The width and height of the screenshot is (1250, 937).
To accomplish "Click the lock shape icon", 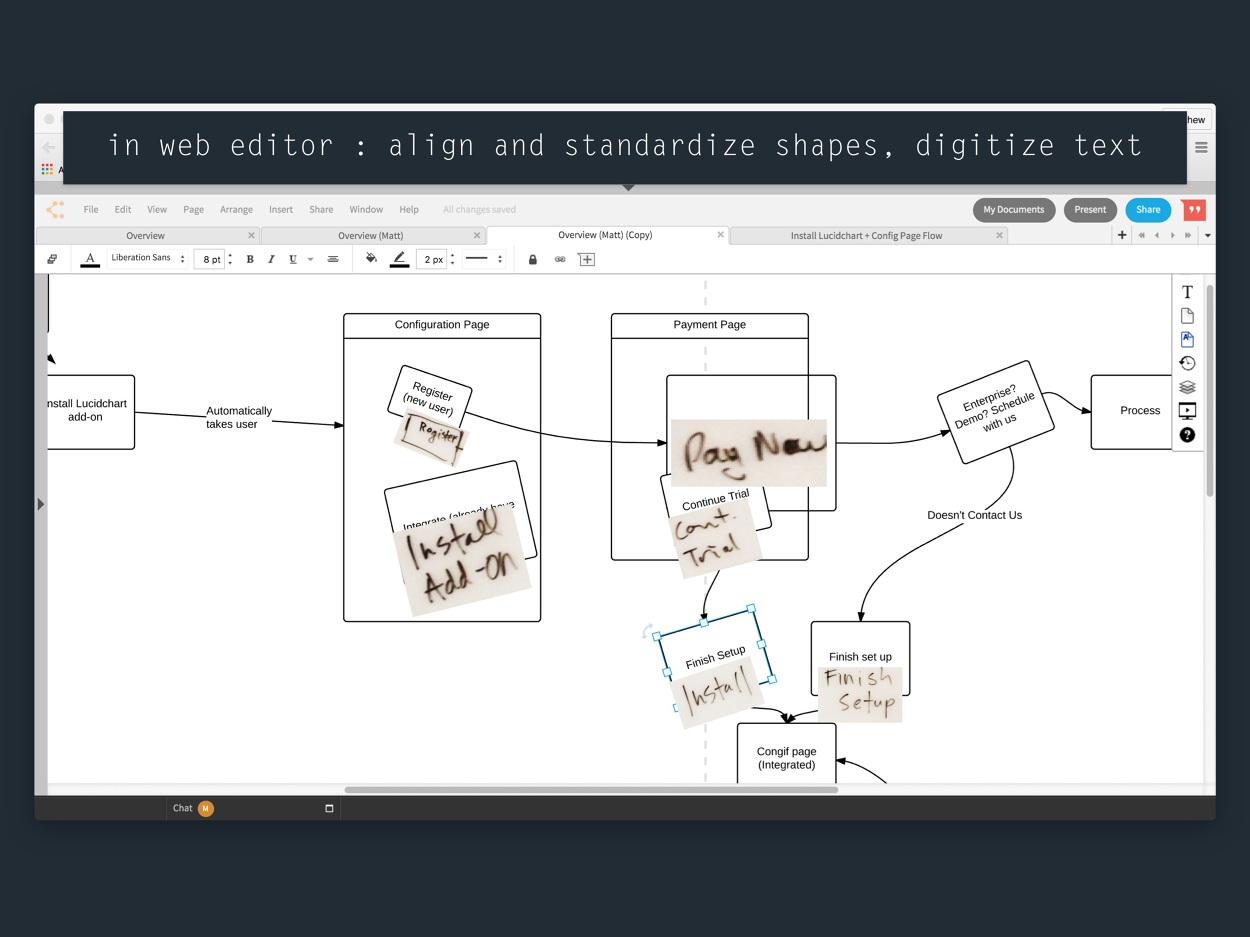I will [x=532, y=259].
